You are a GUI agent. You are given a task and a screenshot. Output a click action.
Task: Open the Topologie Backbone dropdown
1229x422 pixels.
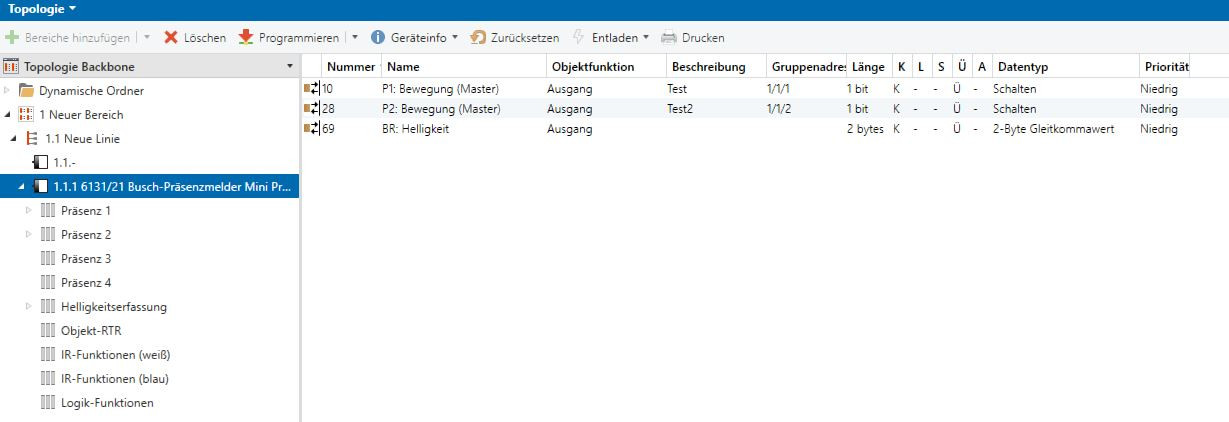click(290, 67)
